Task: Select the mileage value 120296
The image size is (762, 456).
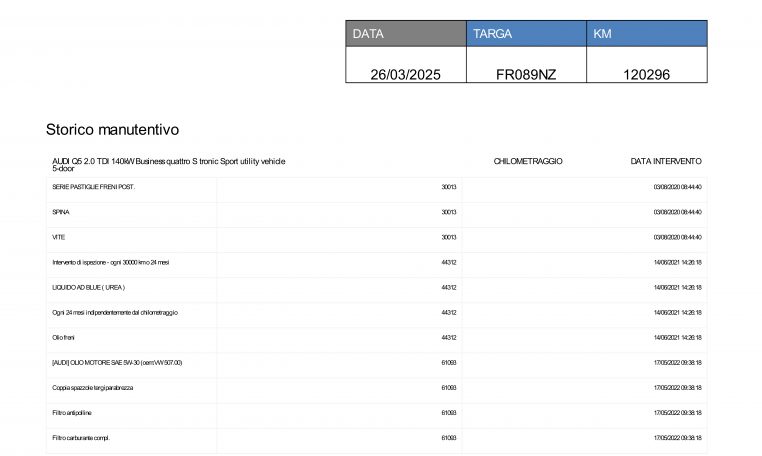Action: (646, 74)
